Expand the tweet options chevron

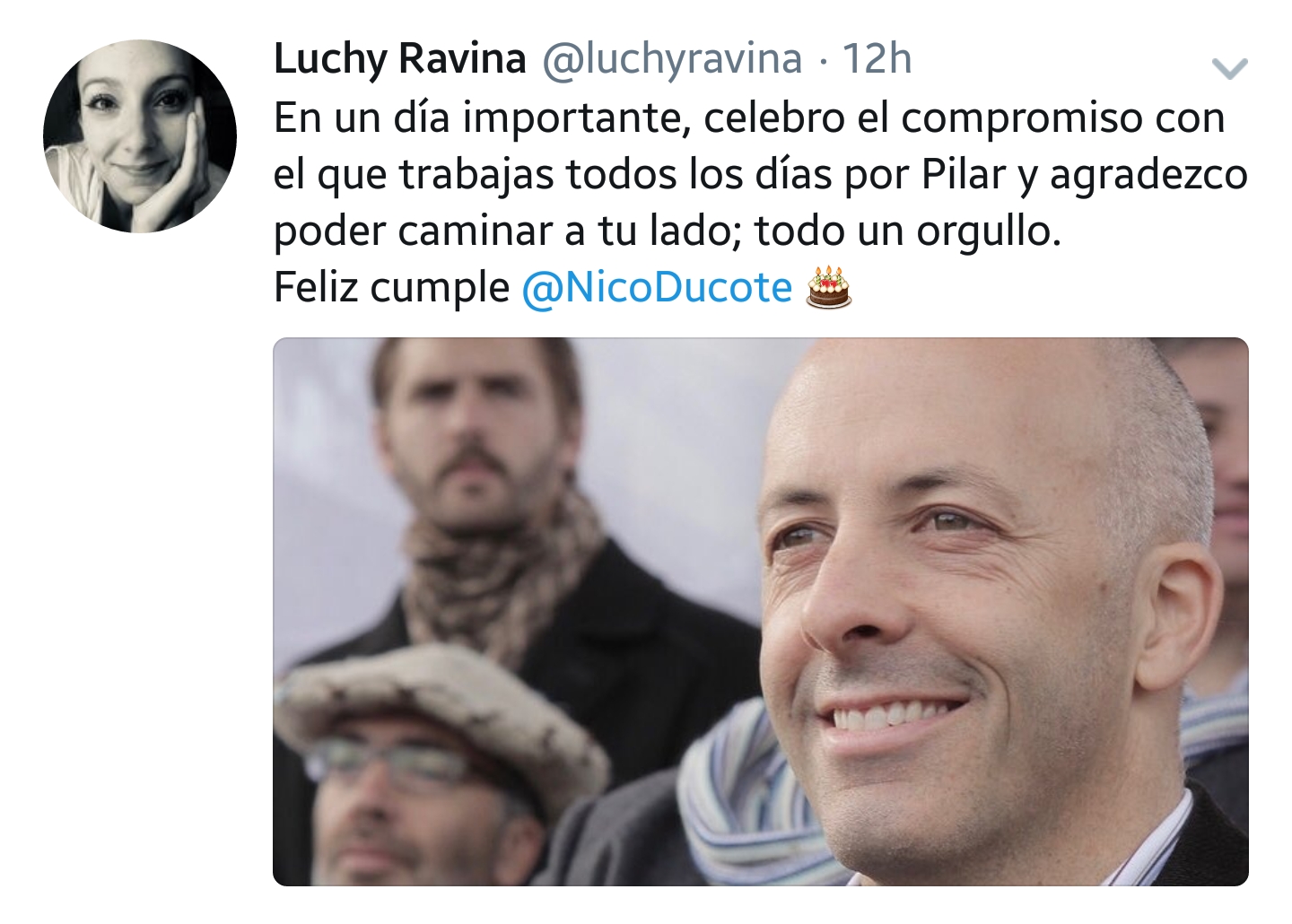[1229, 67]
